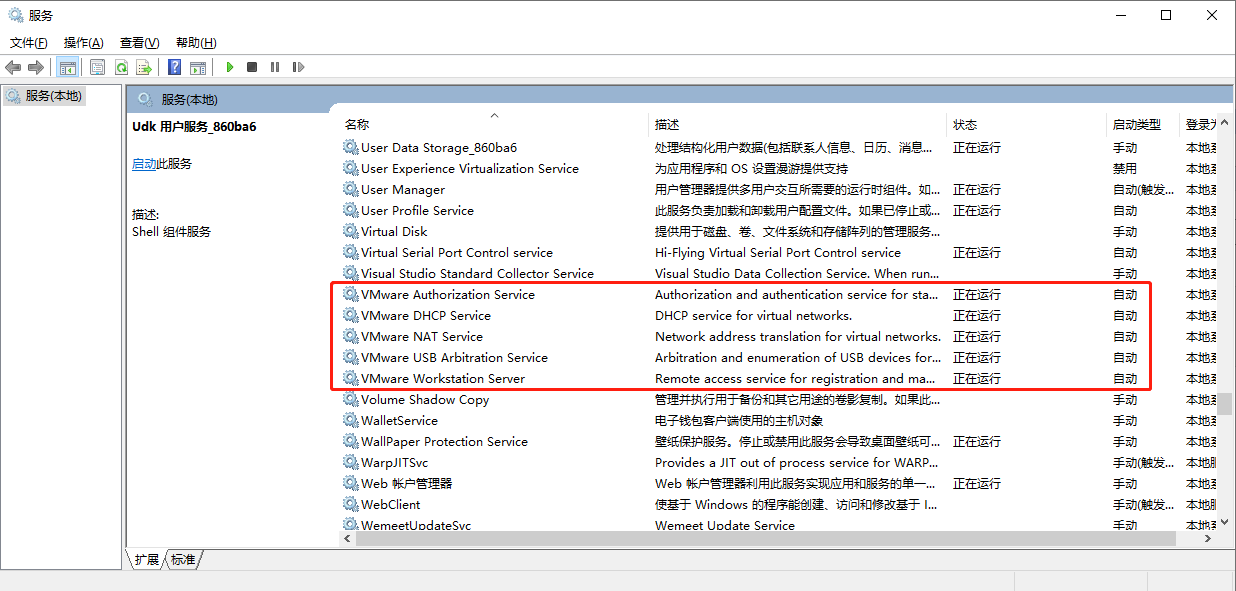
Task: Select Visual Studio Standard Collector Service
Action: [x=477, y=273]
